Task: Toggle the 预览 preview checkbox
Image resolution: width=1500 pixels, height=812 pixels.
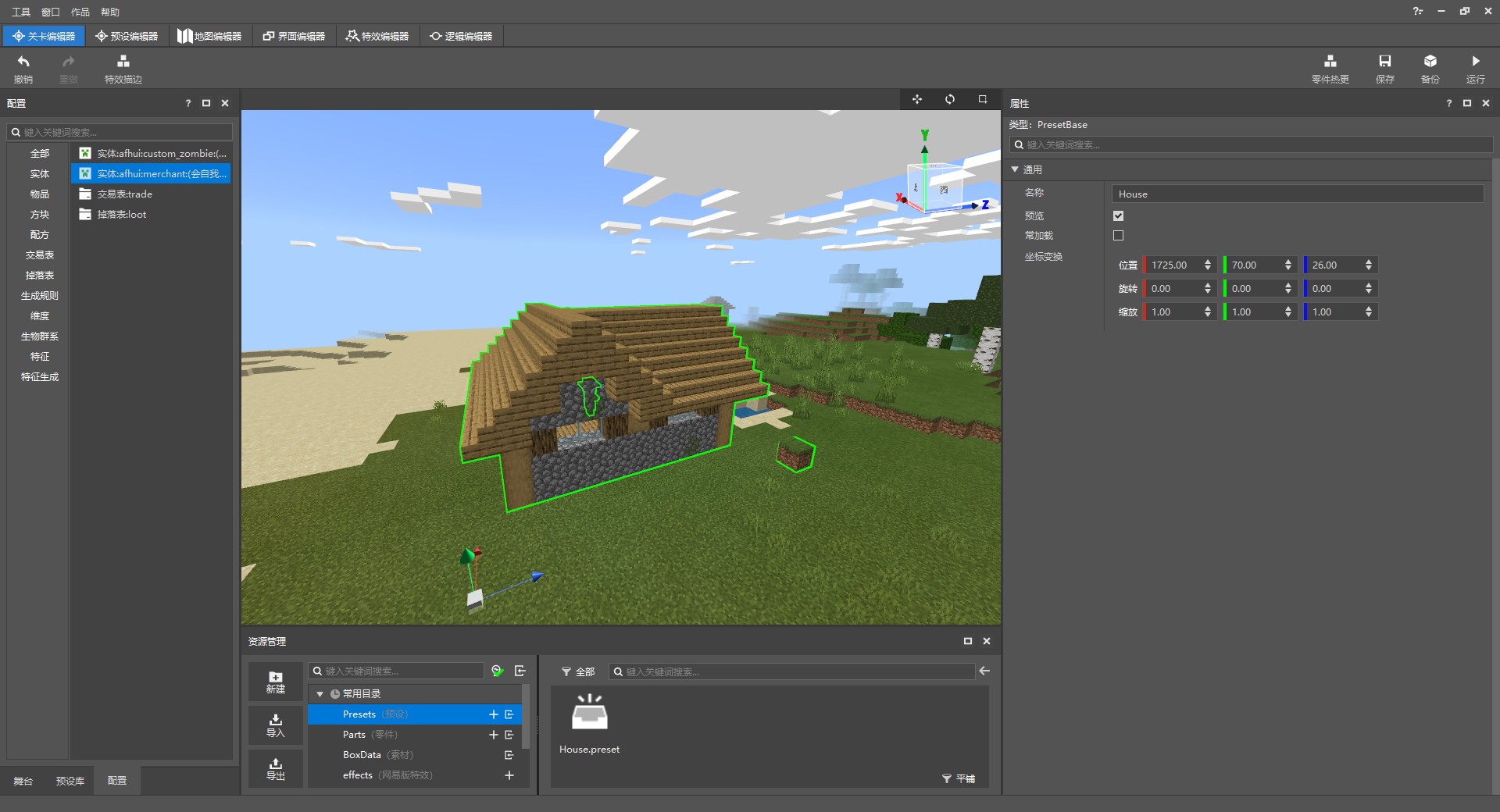Action: [1118, 215]
